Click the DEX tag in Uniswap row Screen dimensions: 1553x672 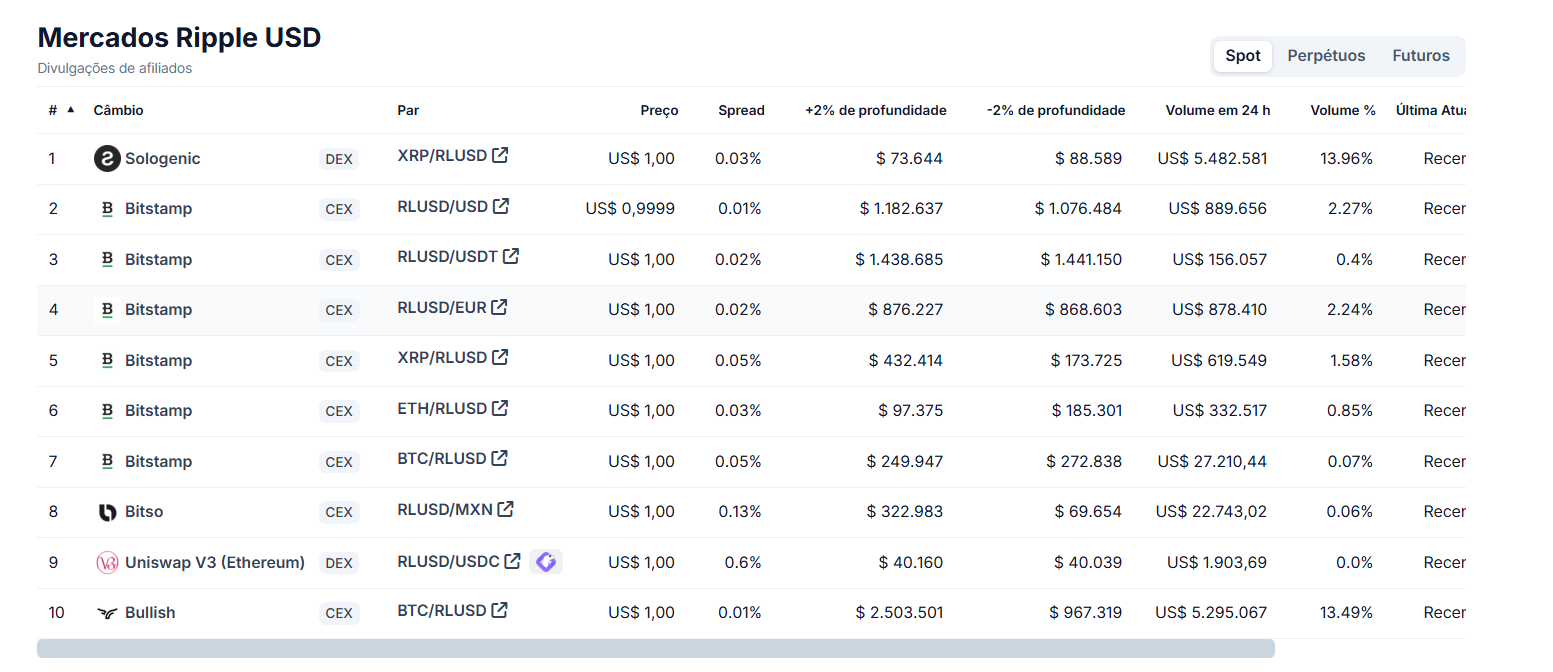click(339, 563)
